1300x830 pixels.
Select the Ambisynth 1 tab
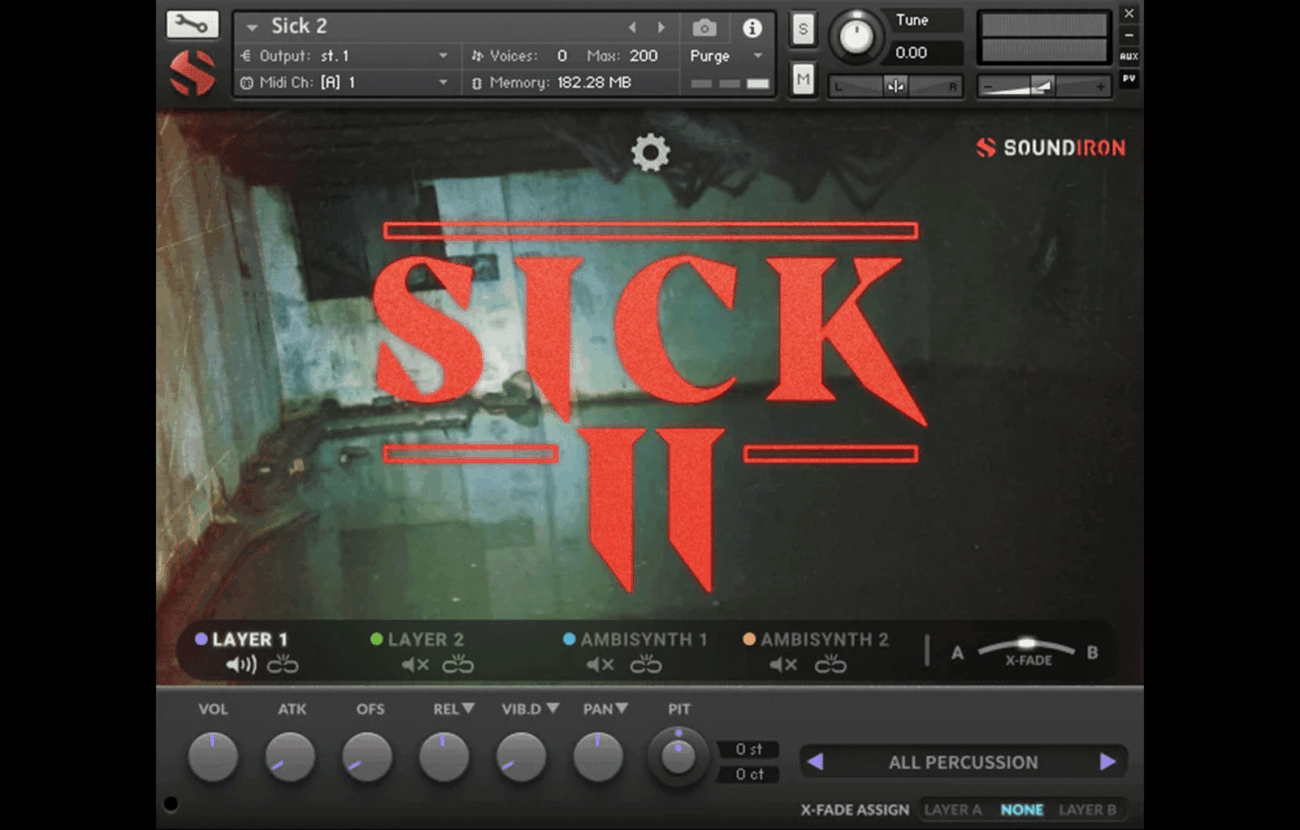point(644,639)
